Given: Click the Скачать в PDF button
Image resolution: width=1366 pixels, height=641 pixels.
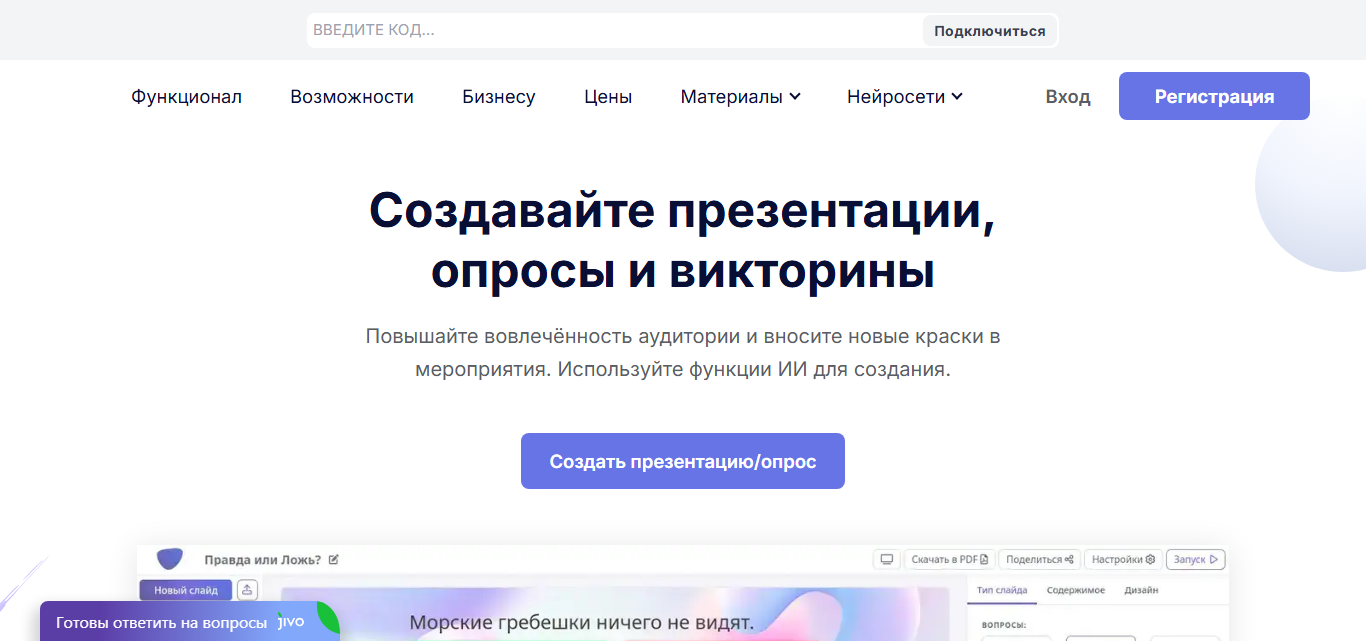Looking at the screenshot, I should pos(949,560).
